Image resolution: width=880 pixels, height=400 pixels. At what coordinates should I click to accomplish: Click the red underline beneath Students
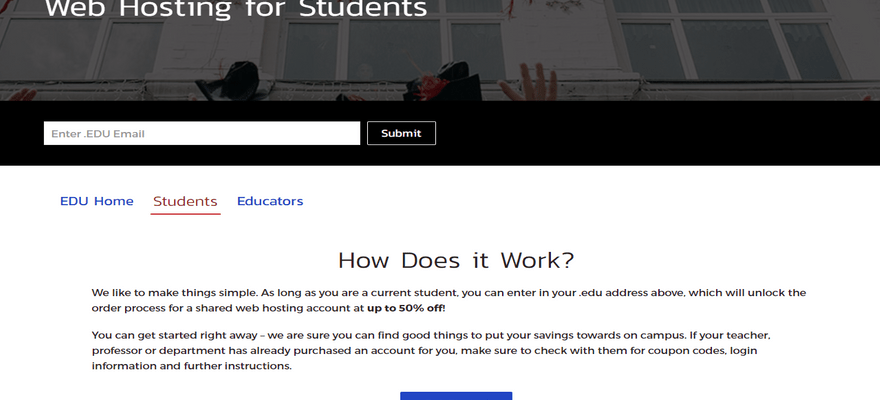tap(185, 213)
